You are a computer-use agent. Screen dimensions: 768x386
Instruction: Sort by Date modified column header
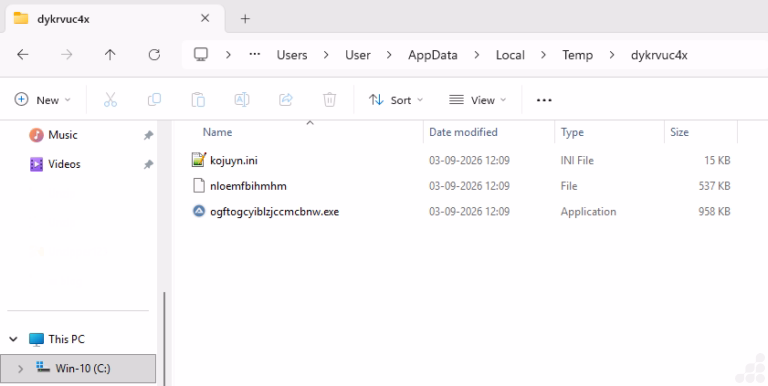click(463, 132)
